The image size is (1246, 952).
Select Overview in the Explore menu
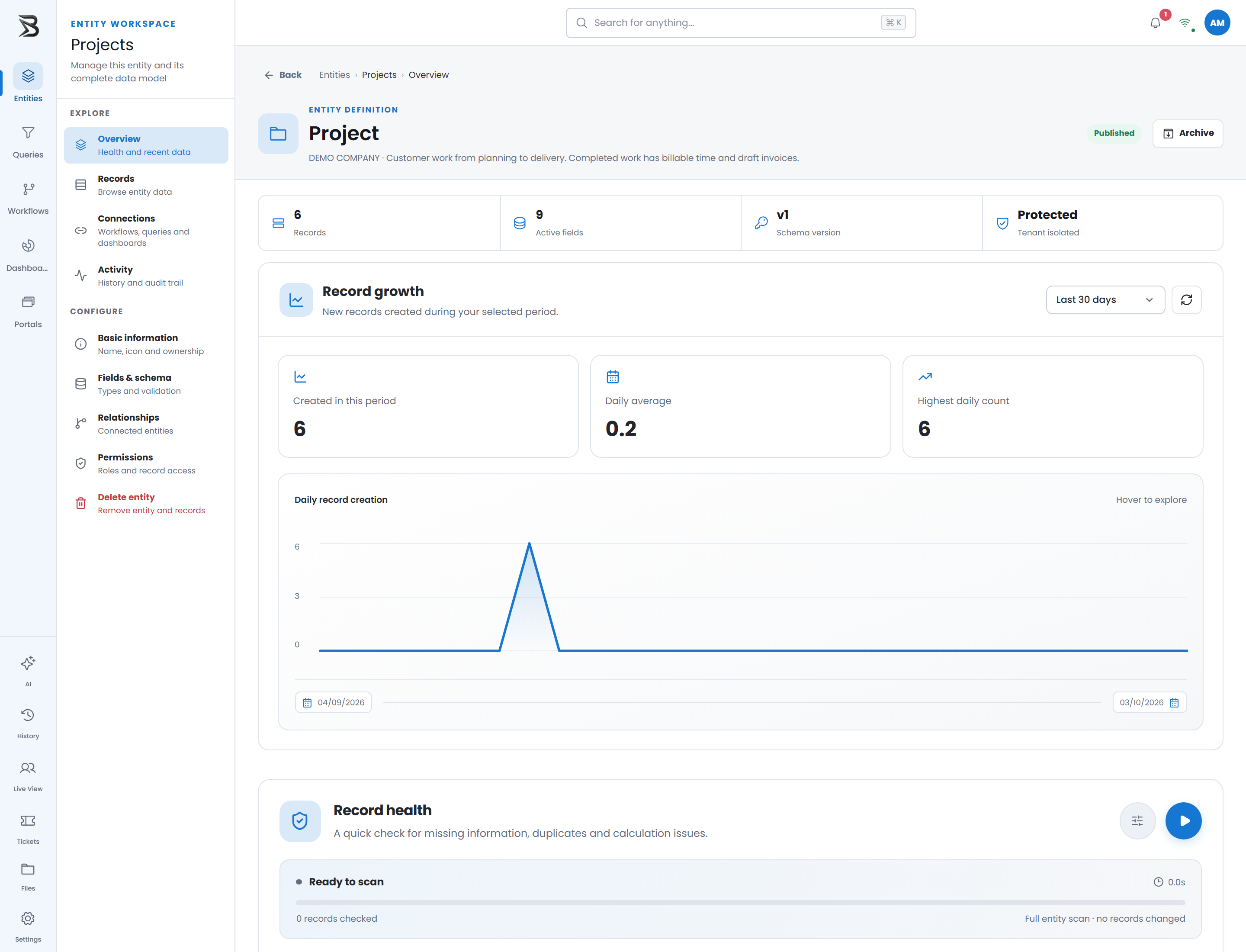(x=146, y=145)
